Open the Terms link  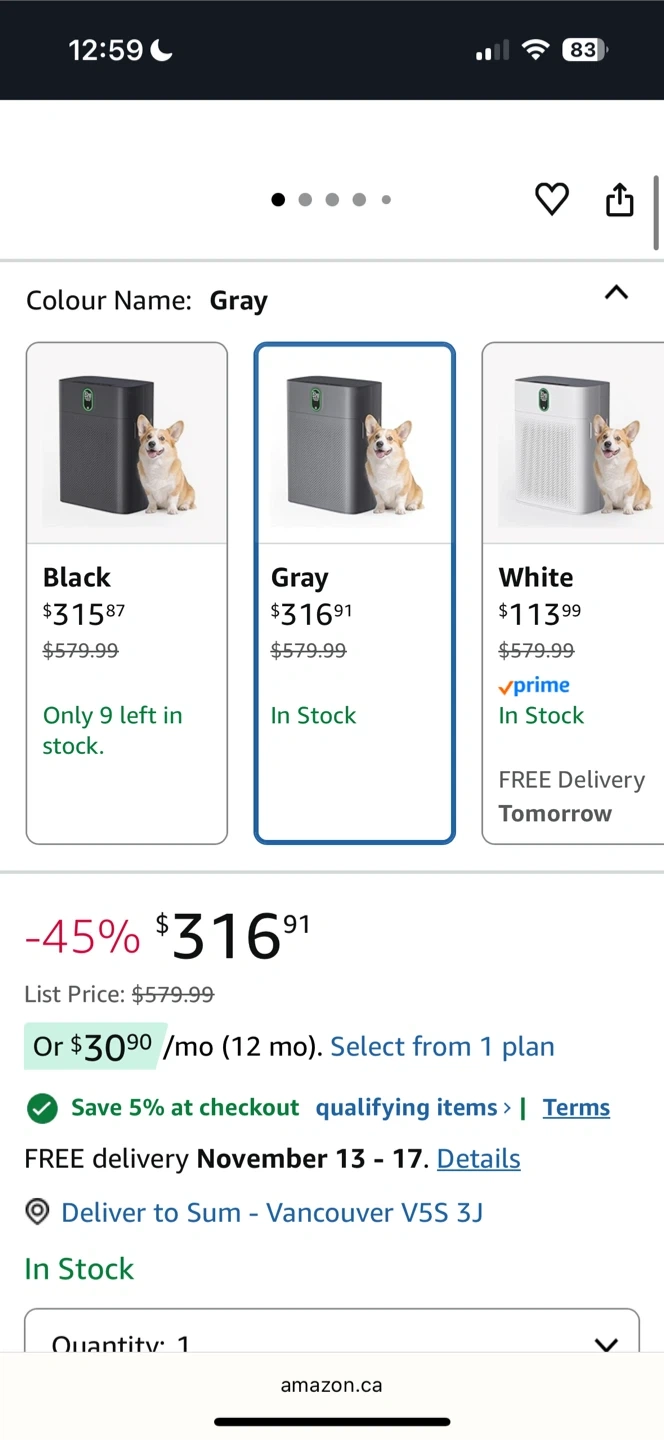tap(576, 1108)
